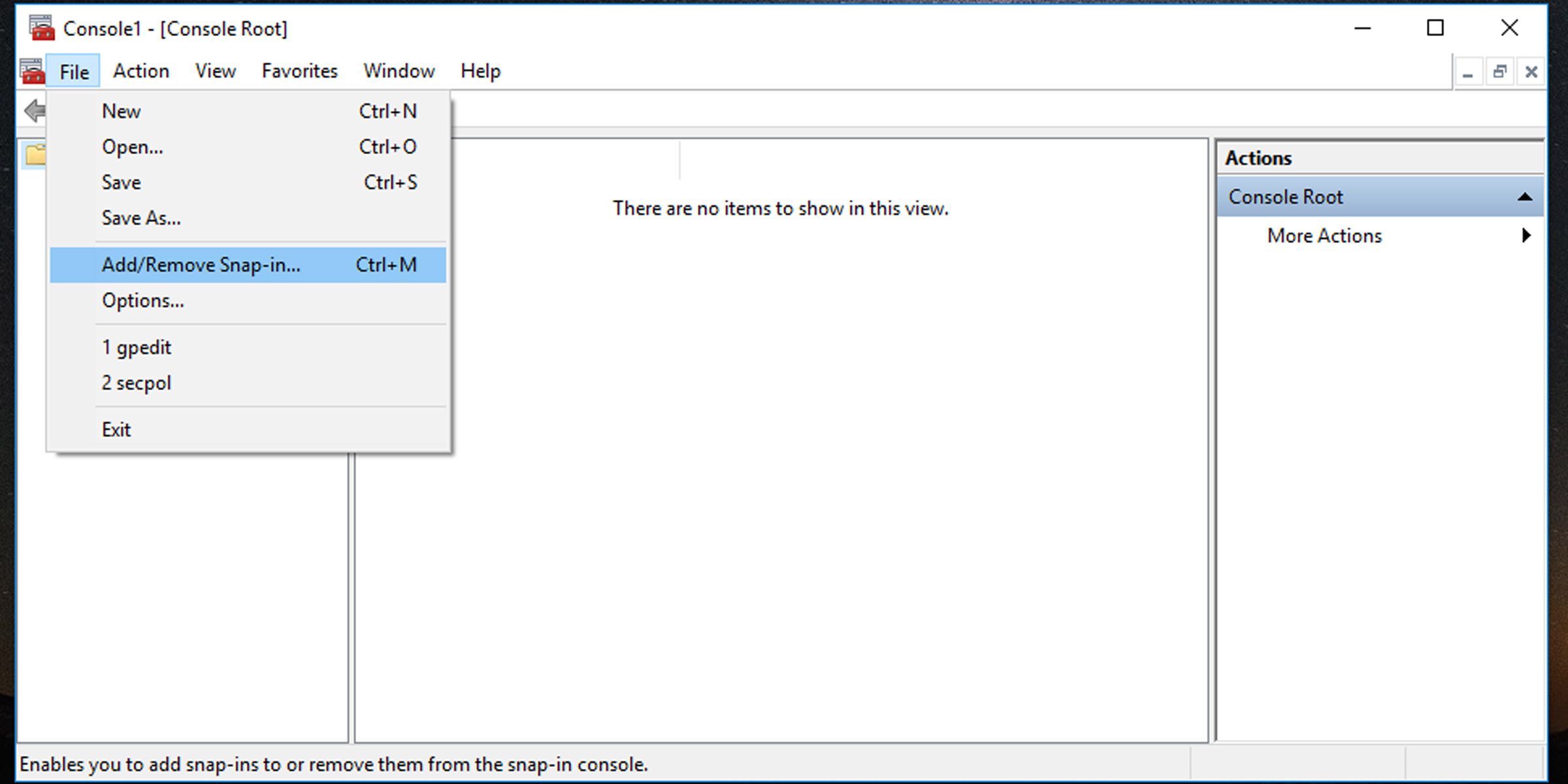1568x784 pixels.
Task: Close the Console1 main window
Action: pos(1509,28)
